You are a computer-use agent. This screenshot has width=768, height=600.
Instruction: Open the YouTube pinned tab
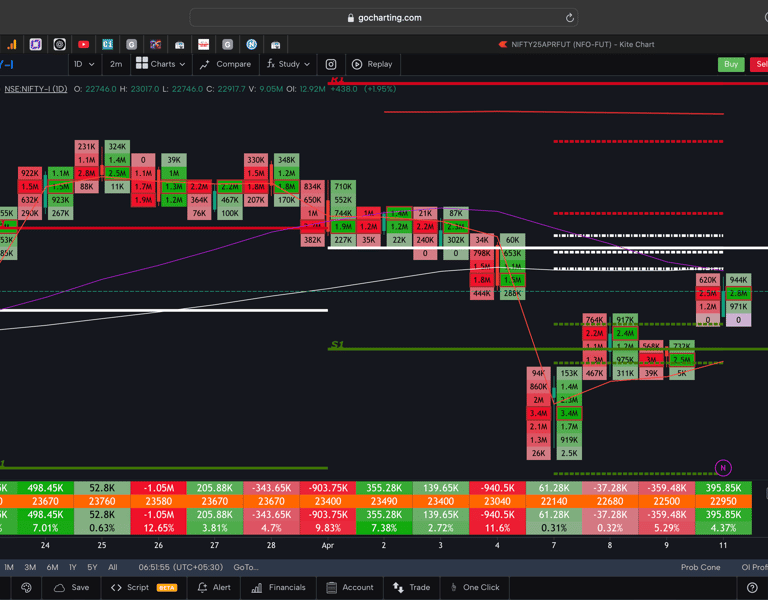click(83, 45)
